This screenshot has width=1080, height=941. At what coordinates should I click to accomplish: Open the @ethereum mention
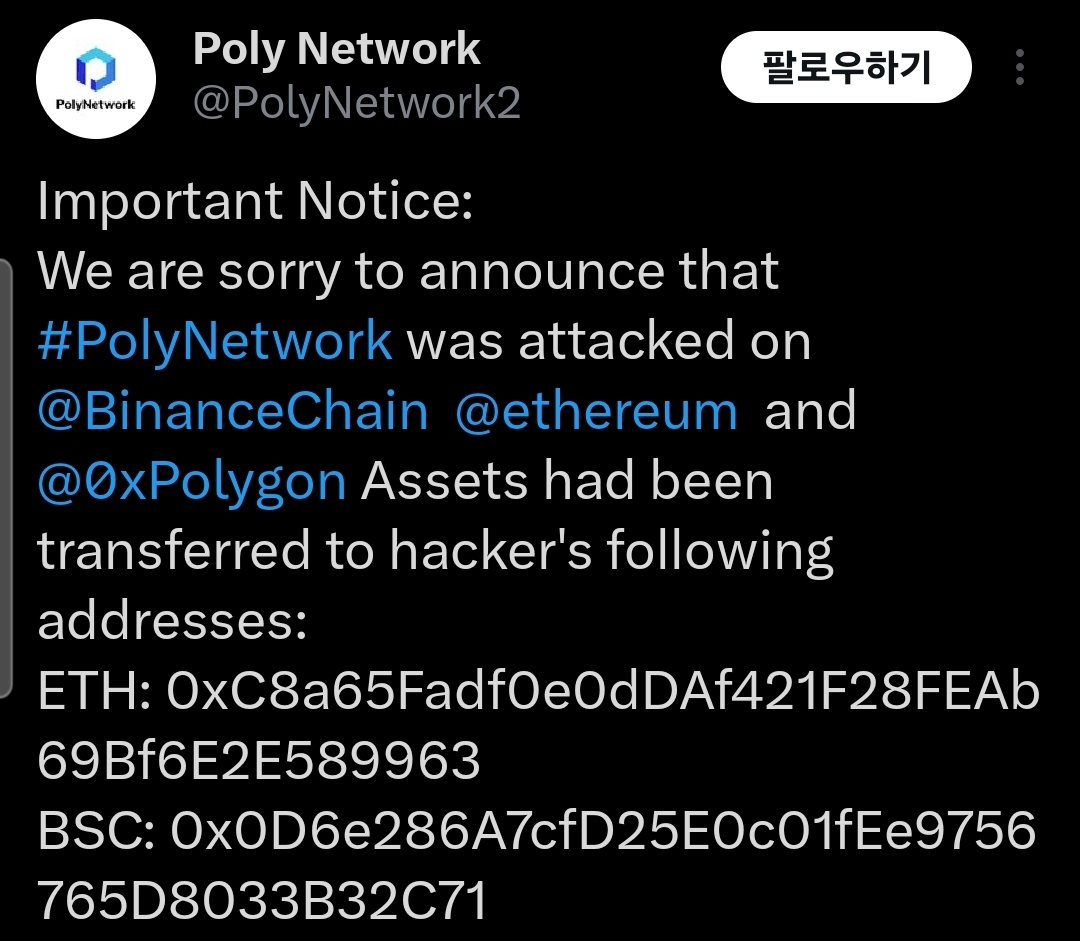[596, 411]
